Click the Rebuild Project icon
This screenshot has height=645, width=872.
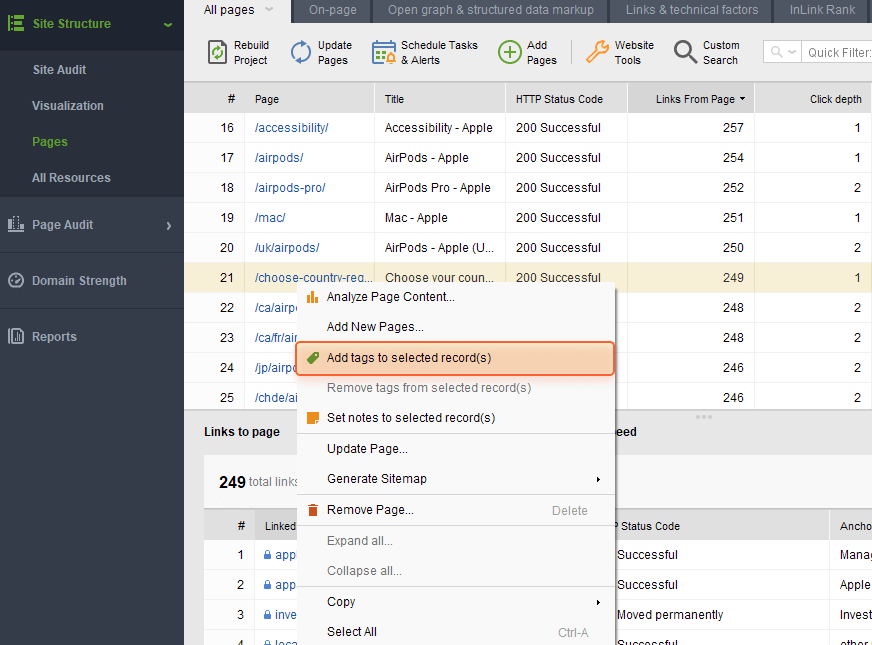click(215, 52)
